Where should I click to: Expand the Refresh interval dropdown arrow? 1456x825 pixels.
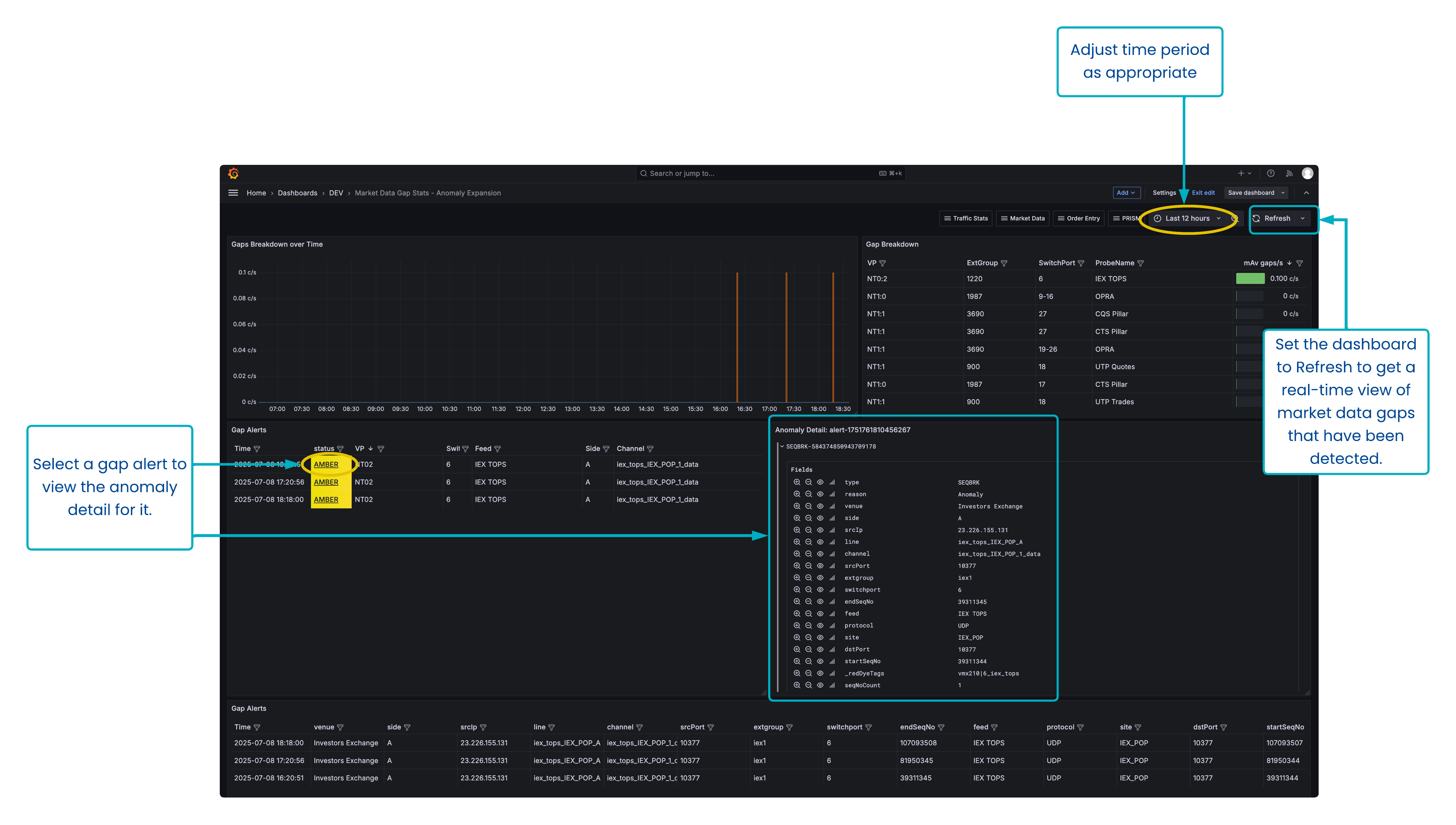[1303, 218]
